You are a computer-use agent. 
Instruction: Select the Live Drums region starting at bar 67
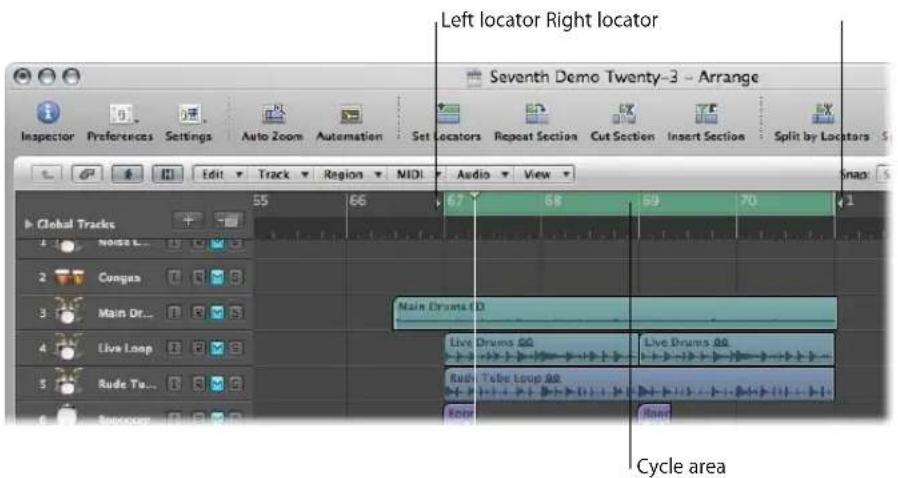541,349
